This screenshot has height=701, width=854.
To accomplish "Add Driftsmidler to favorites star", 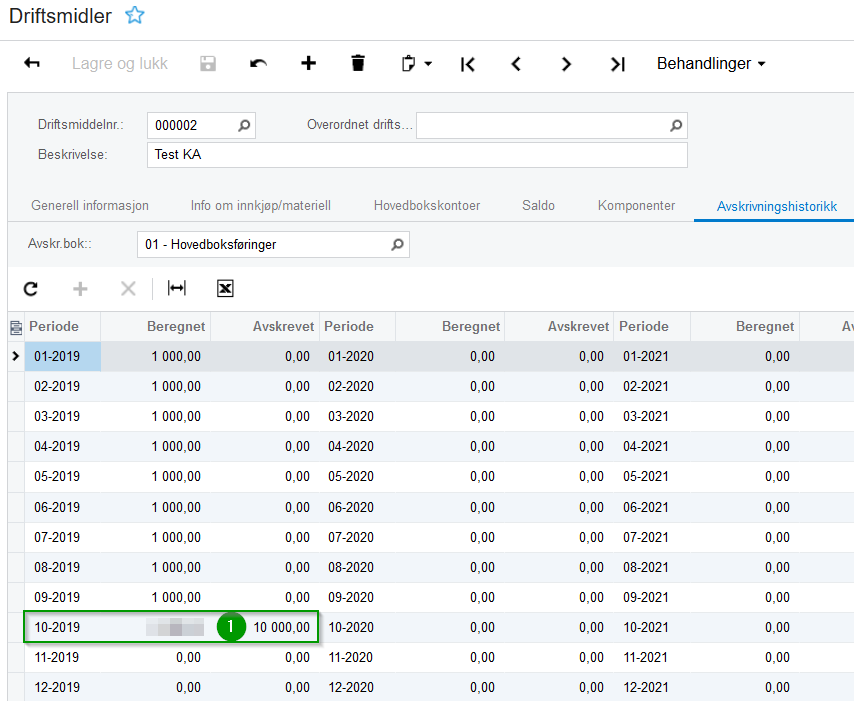I will pos(134,16).
